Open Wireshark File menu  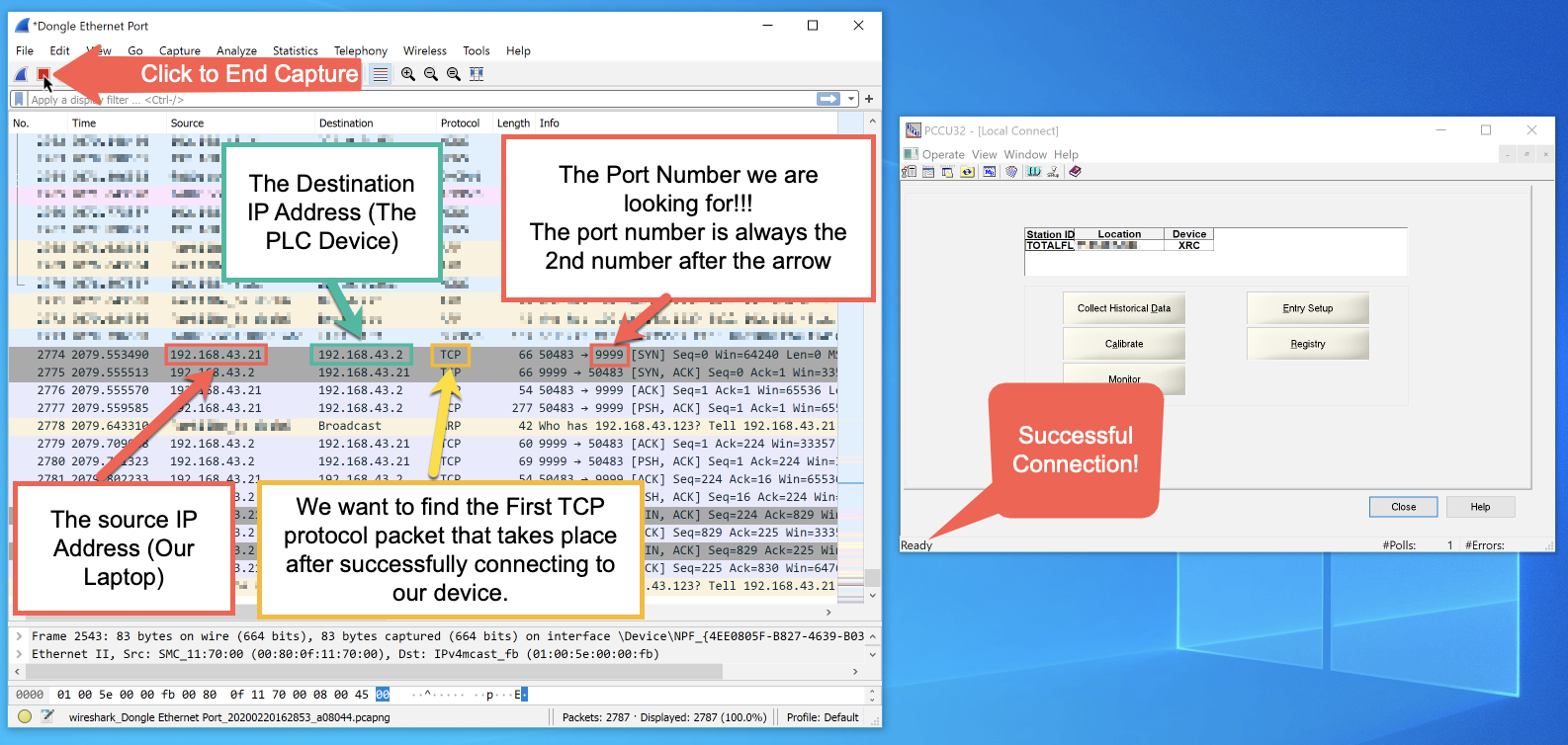(25, 50)
